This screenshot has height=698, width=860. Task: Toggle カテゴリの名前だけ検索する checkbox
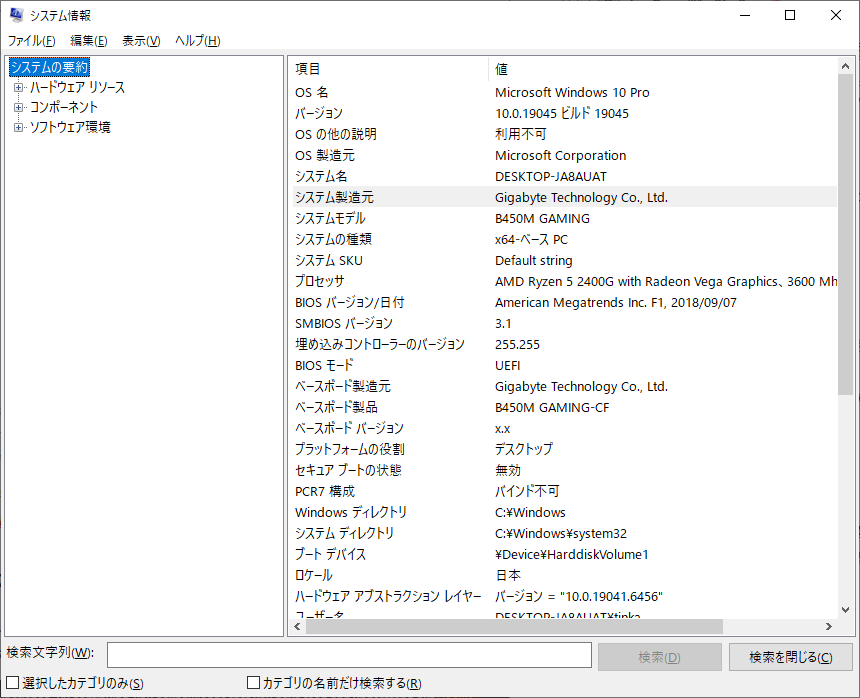click(253, 683)
